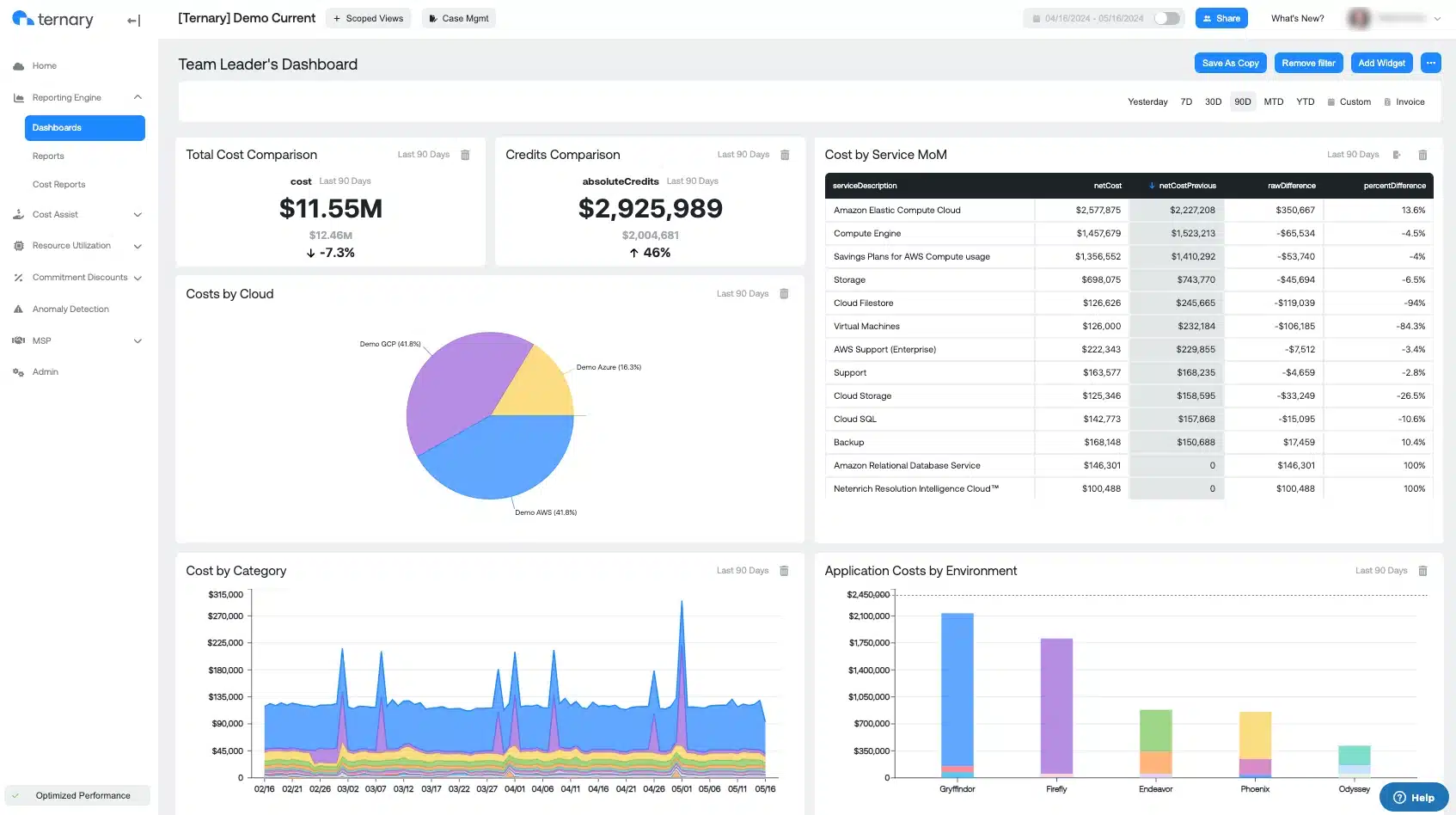Expand the MSP section

pos(138,341)
